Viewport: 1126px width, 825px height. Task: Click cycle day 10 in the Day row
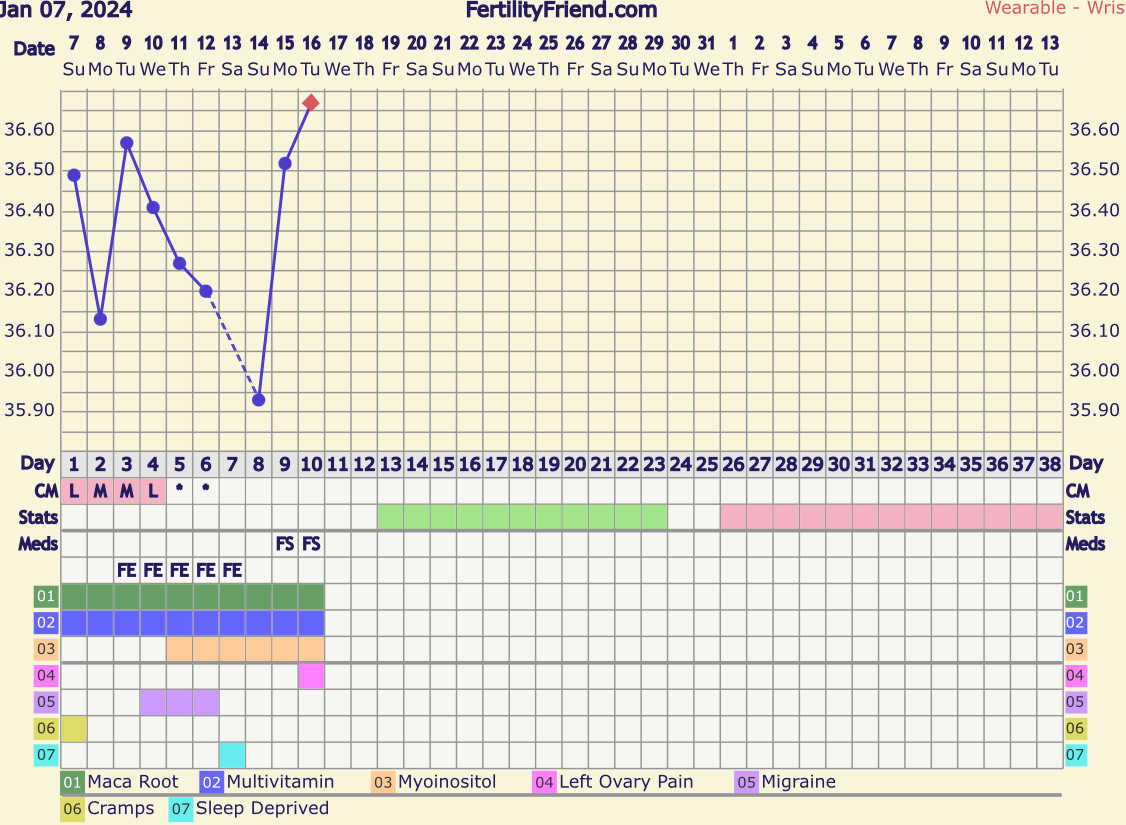click(x=311, y=464)
